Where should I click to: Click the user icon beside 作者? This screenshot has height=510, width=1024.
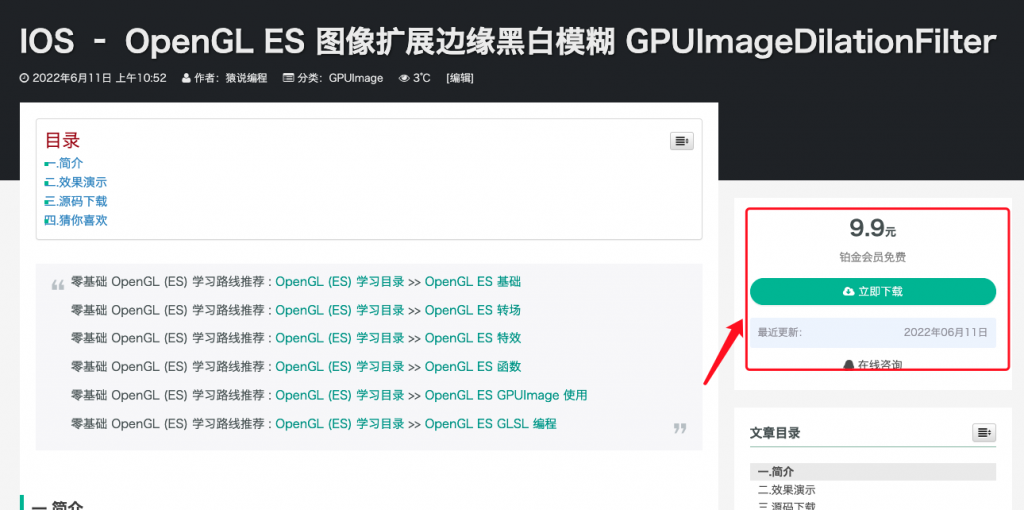tap(186, 78)
